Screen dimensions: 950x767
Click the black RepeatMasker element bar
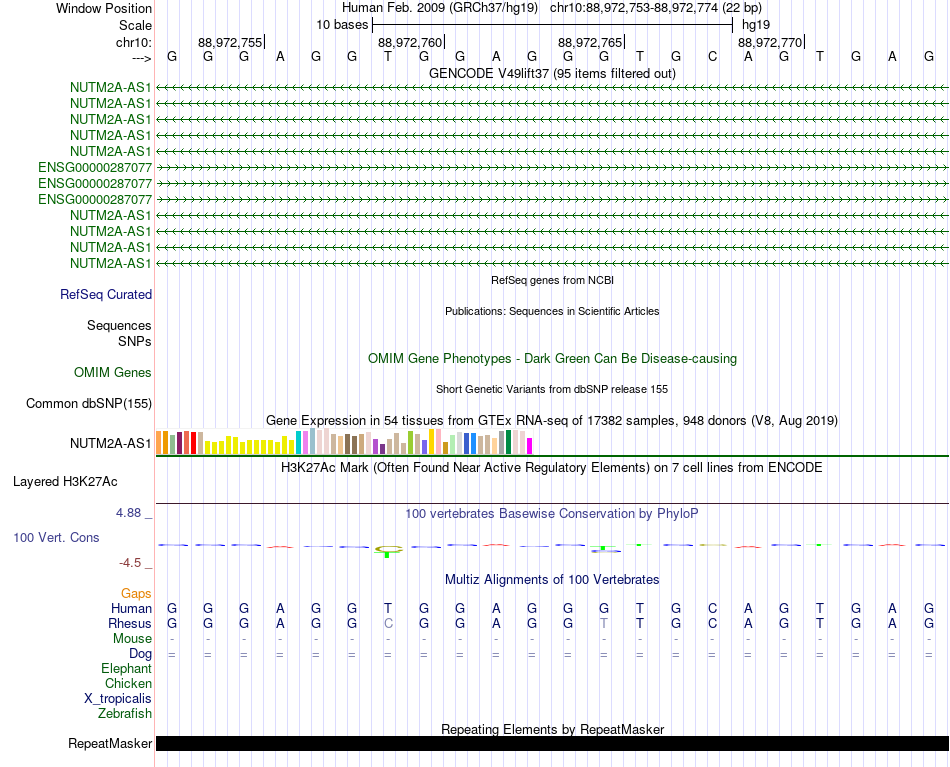point(552,743)
